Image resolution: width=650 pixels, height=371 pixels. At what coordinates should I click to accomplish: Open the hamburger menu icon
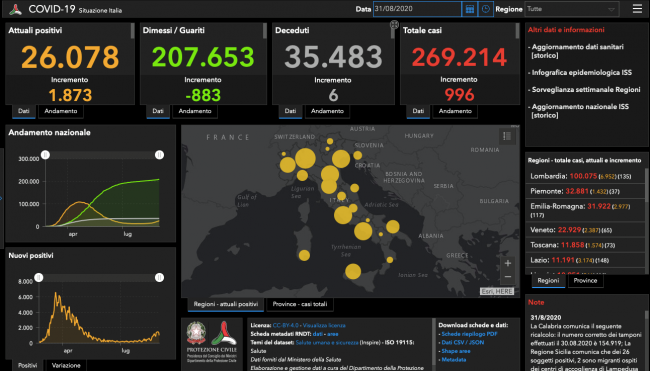click(x=637, y=9)
